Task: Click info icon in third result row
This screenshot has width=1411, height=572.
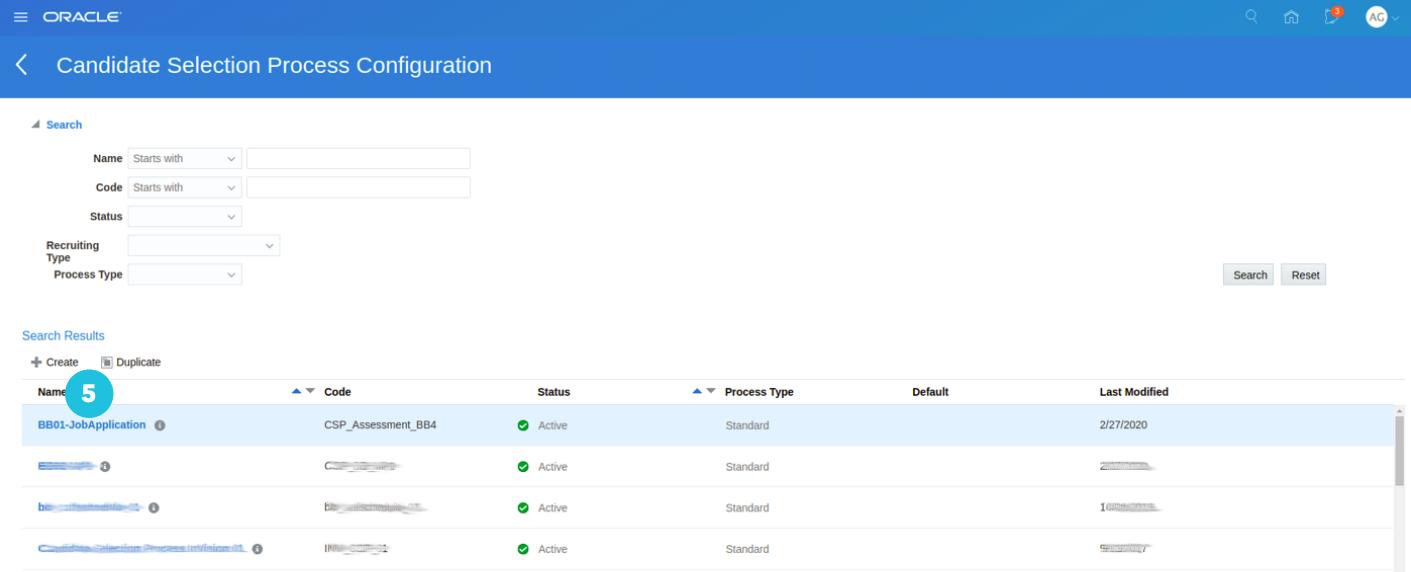Action: 153,508
